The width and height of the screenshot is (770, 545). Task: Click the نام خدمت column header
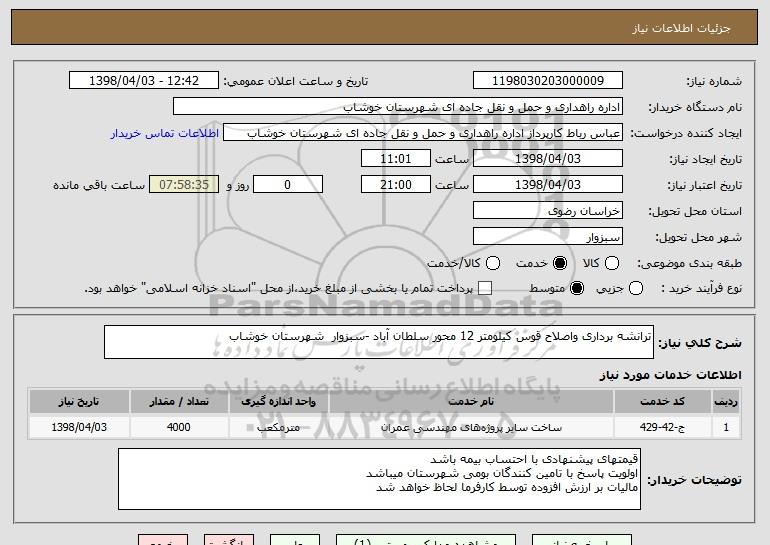[471, 402]
